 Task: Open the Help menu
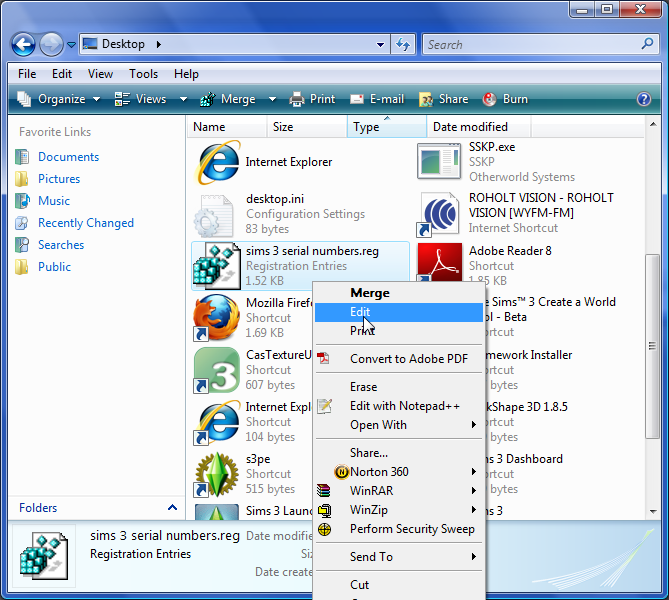186,74
